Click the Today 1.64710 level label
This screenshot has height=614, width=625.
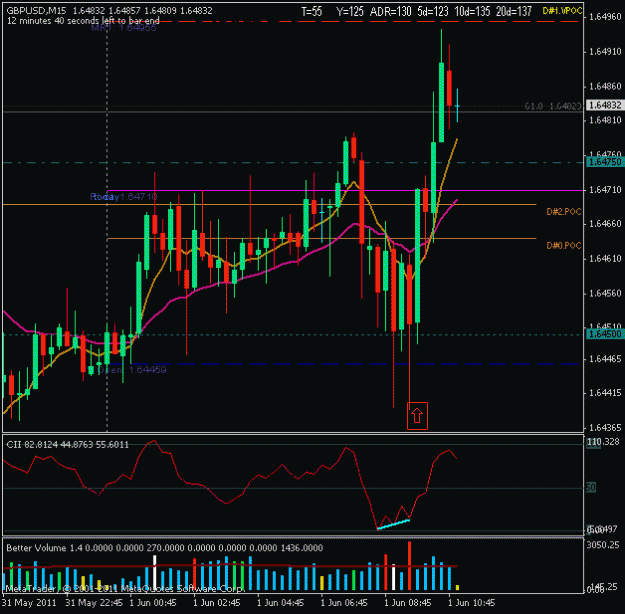click(x=124, y=197)
